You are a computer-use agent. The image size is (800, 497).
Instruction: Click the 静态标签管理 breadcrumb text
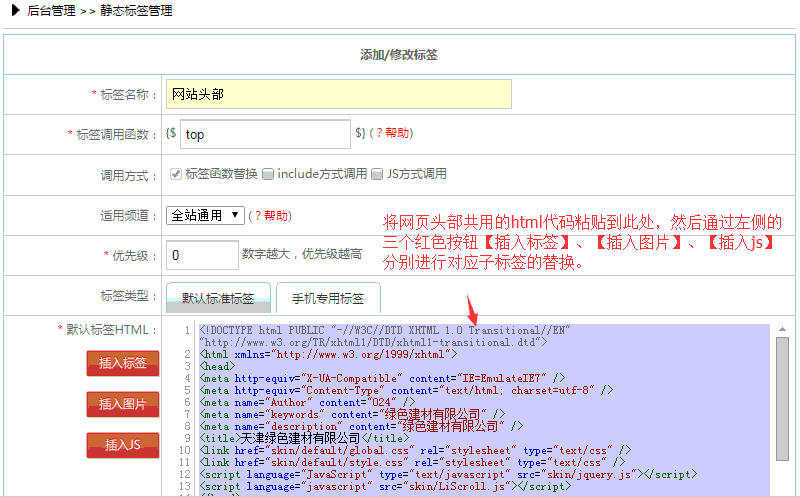pos(135,11)
